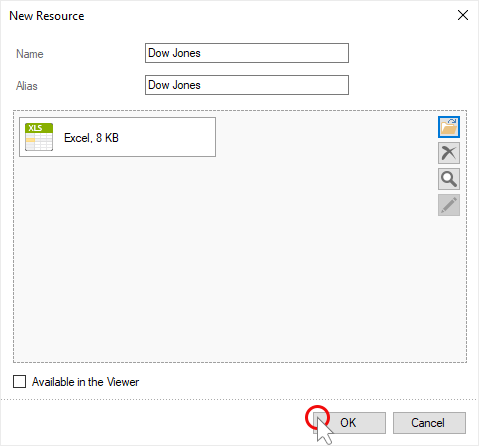Image resolution: width=479 pixels, height=446 pixels.
Task: Open the browse file folder icon
Action: pos(449,127)
